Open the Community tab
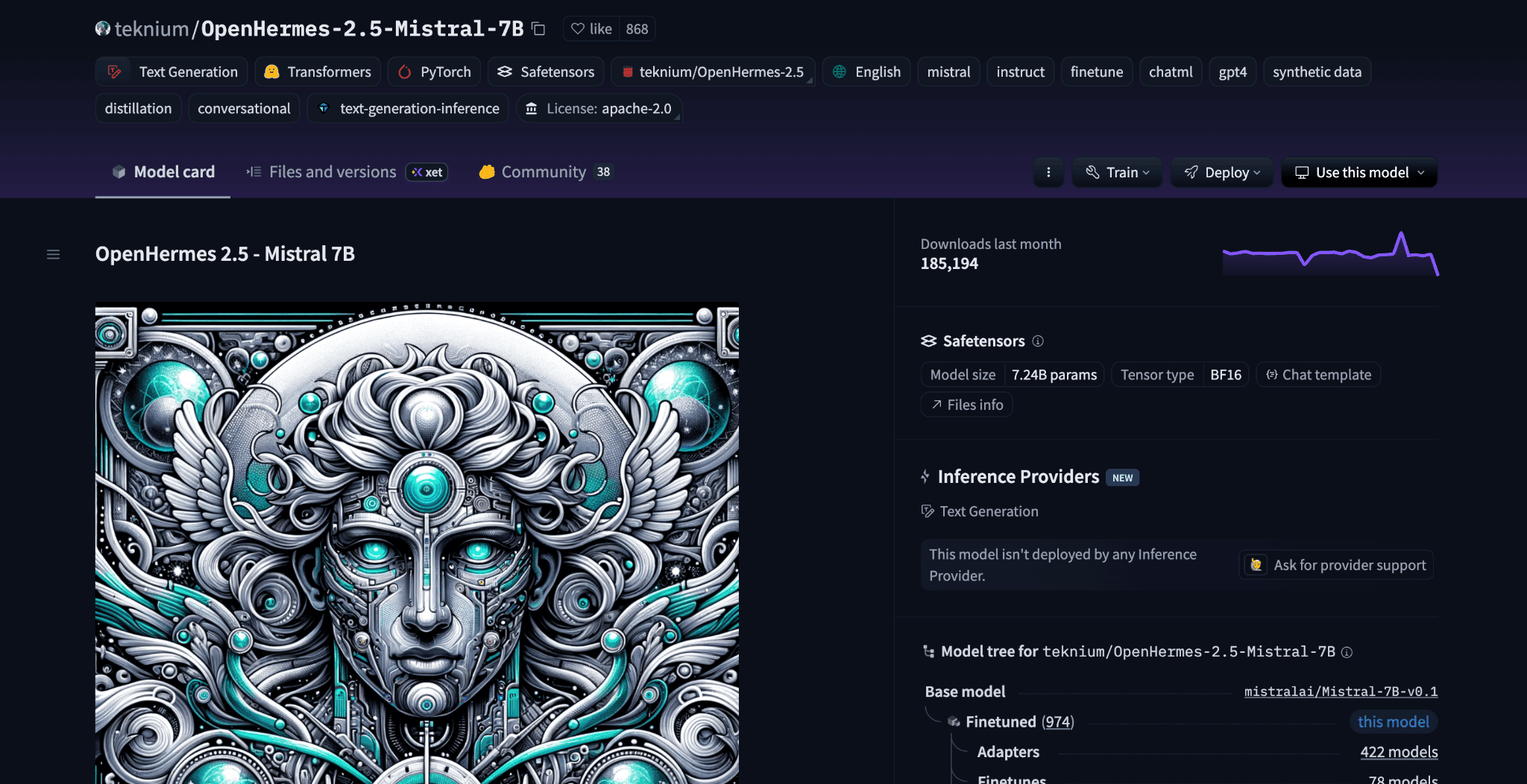The image size is (1527, 784). 544,172
